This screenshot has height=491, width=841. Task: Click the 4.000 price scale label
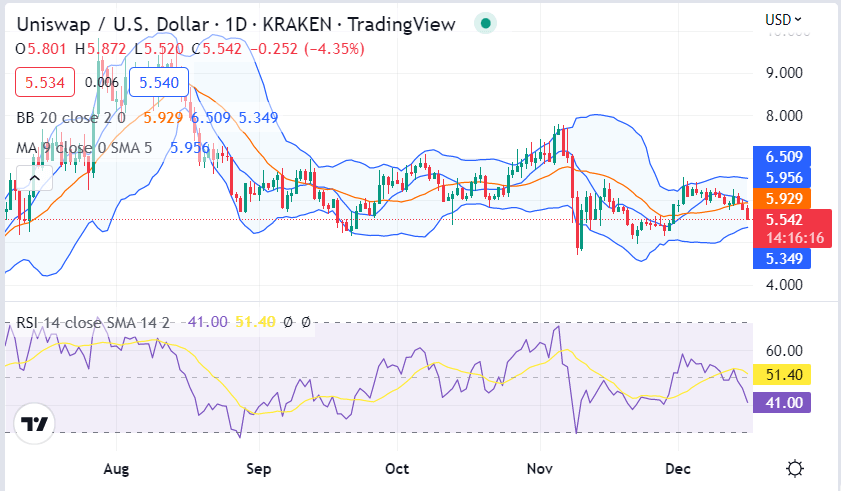coord(784,285)
